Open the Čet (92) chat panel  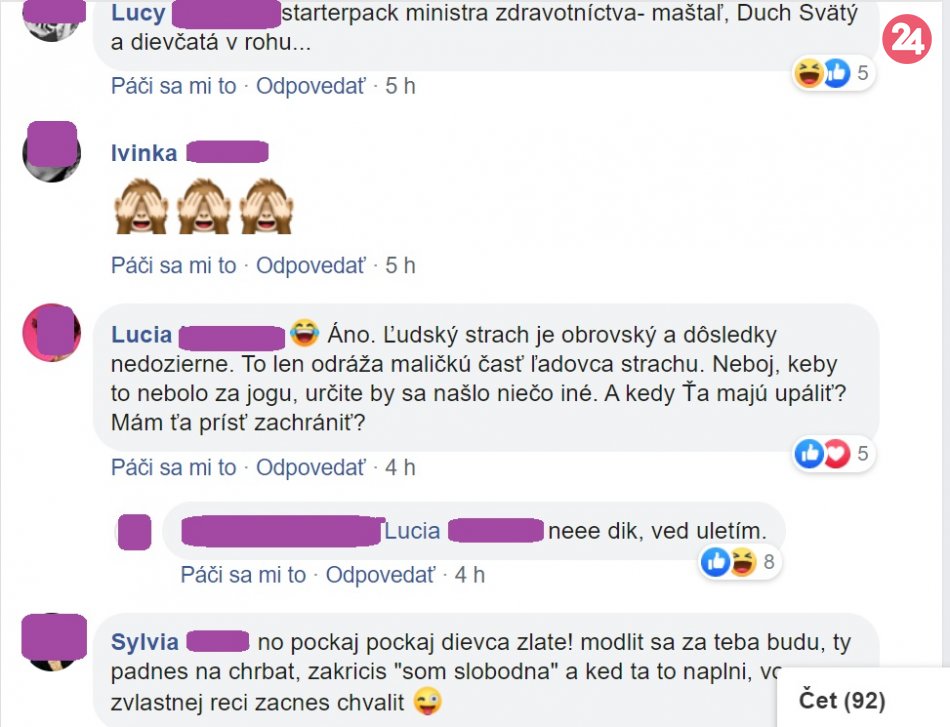[x=842, y=700]
